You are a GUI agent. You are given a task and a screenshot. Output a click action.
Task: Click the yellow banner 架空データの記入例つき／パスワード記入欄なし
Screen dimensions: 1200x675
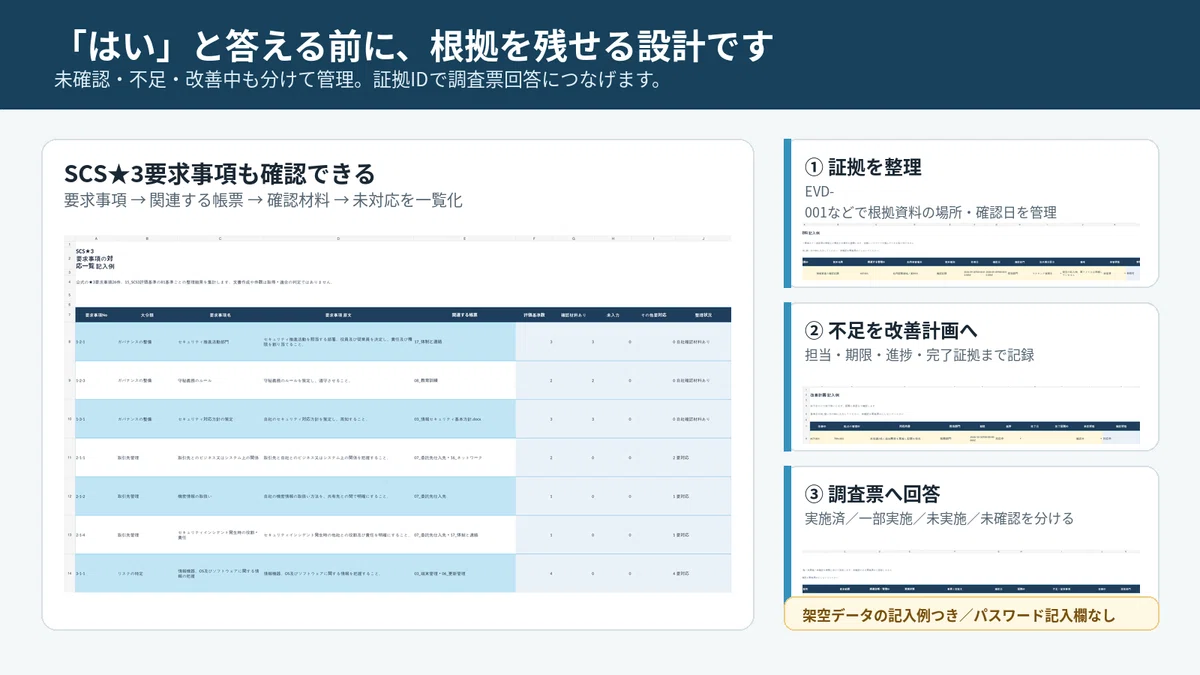(971, 615)
